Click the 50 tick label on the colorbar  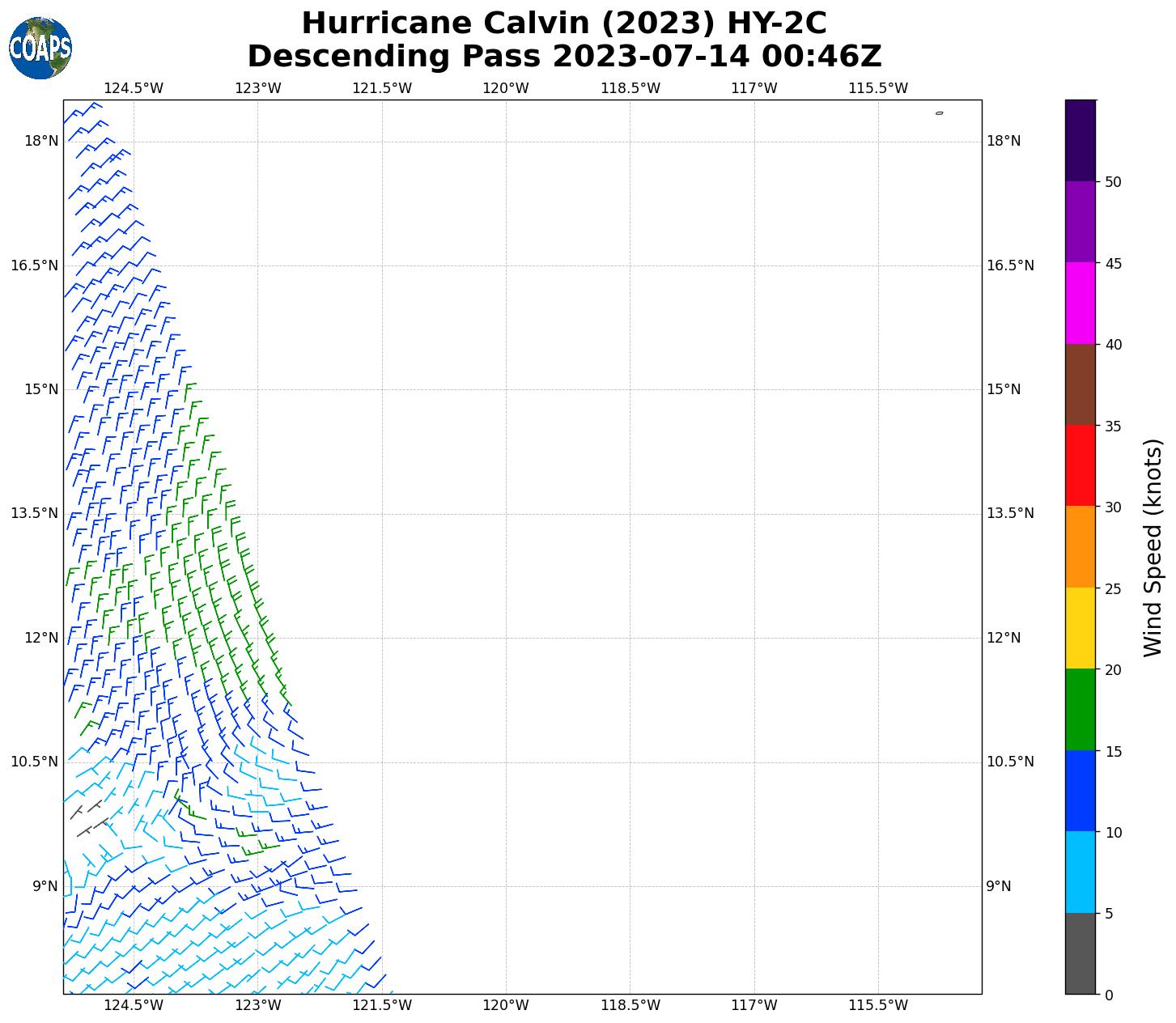click(1113, 182)
